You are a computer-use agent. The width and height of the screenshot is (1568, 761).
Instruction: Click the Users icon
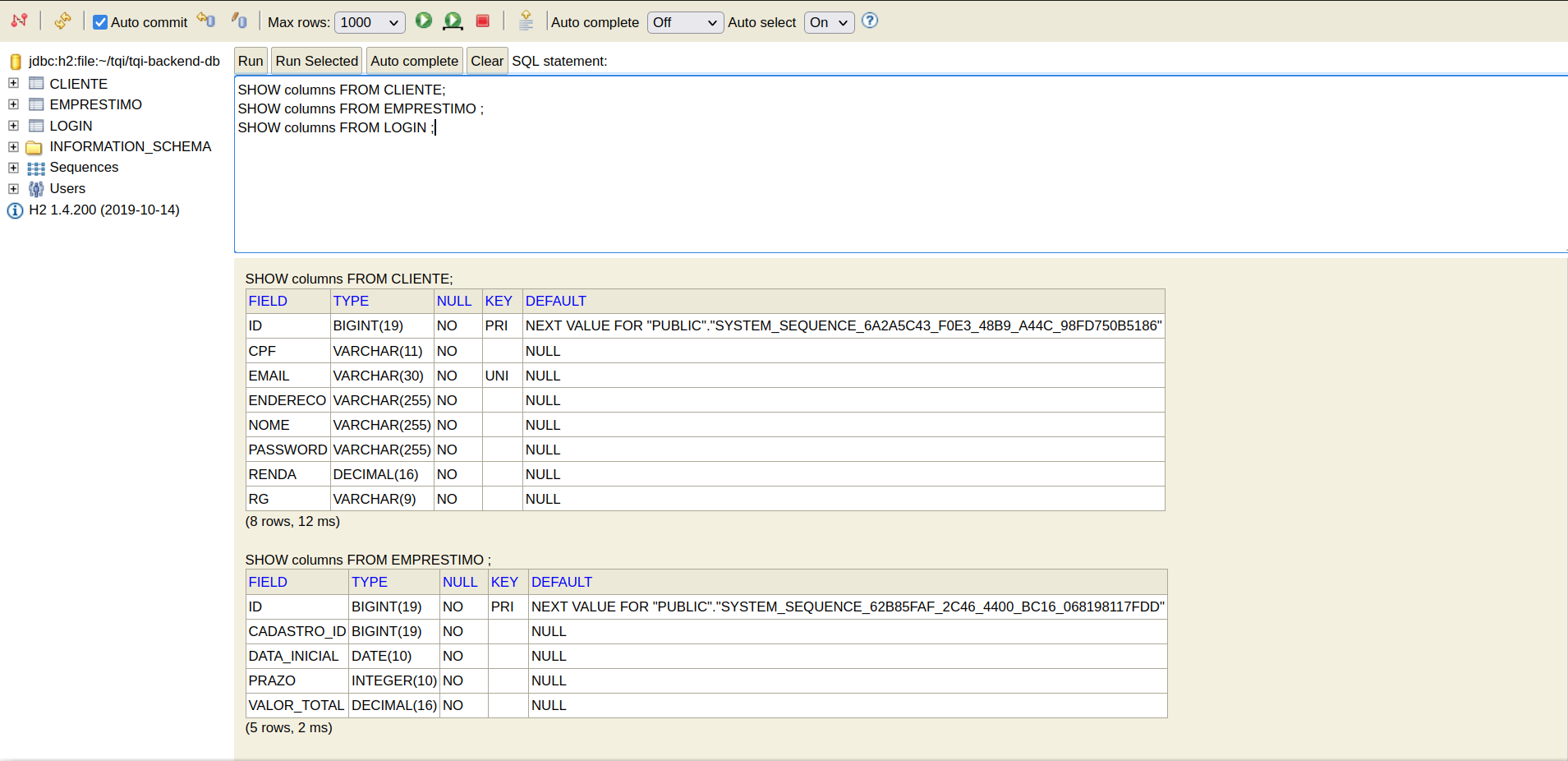tap(36, 189)
